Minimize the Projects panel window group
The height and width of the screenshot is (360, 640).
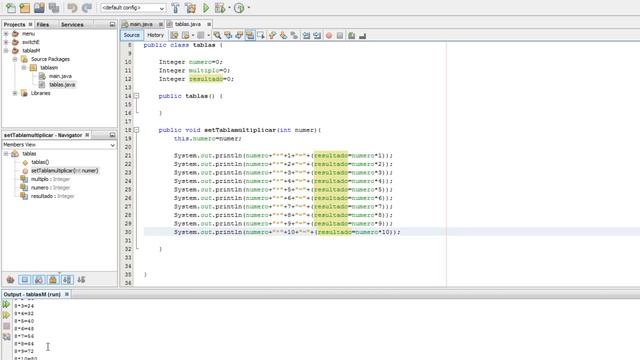pos(112,24)
